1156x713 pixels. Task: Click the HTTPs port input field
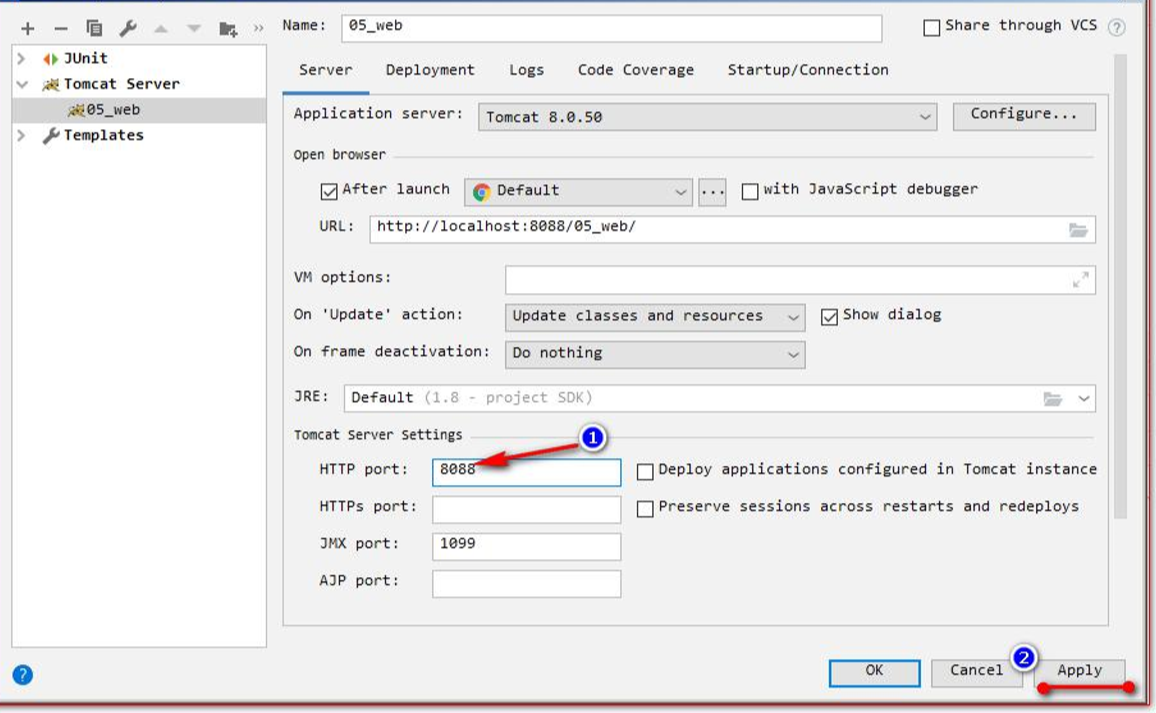coord(526,509)
